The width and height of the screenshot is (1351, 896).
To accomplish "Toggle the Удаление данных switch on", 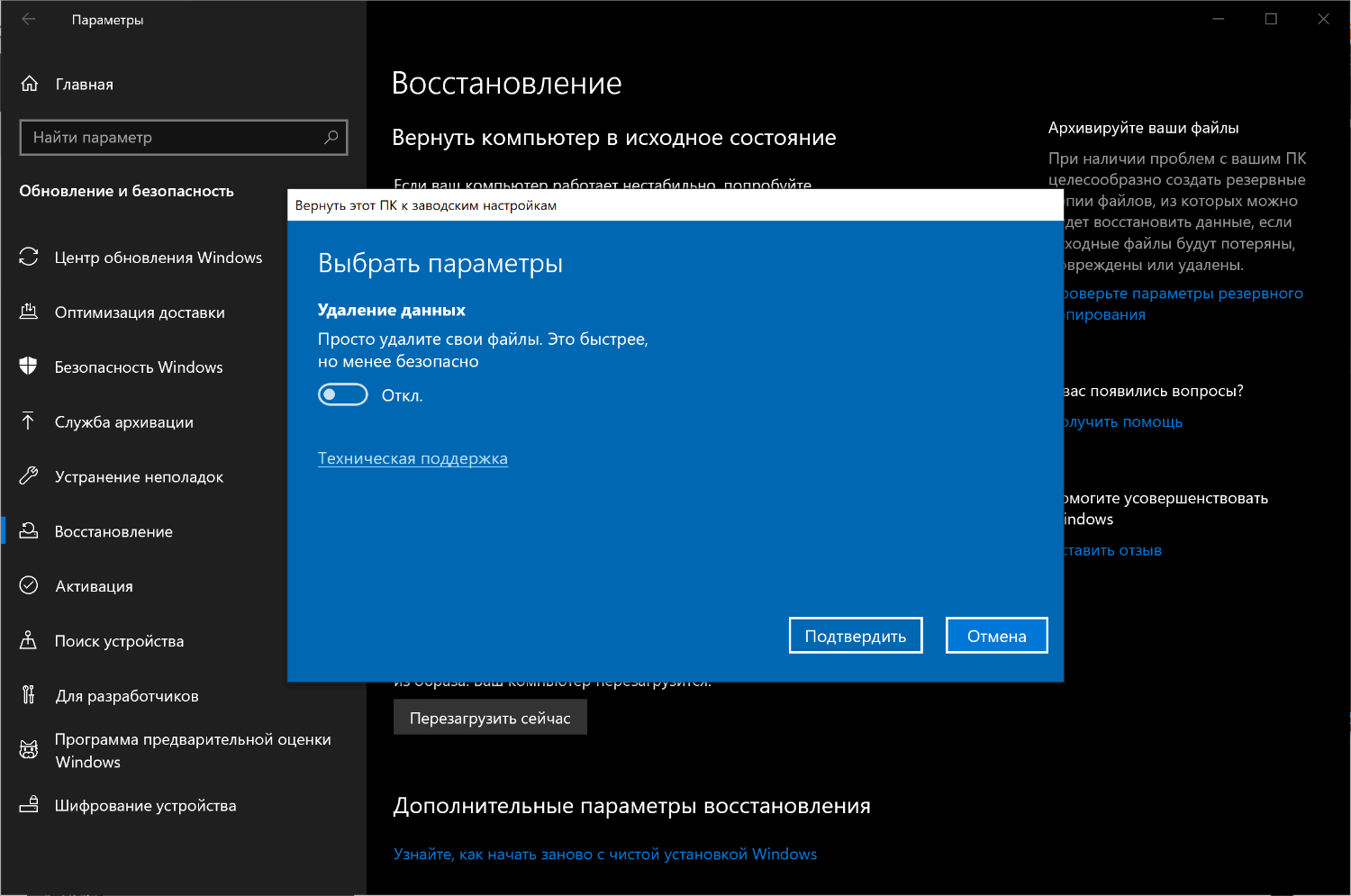I will 343,394.
